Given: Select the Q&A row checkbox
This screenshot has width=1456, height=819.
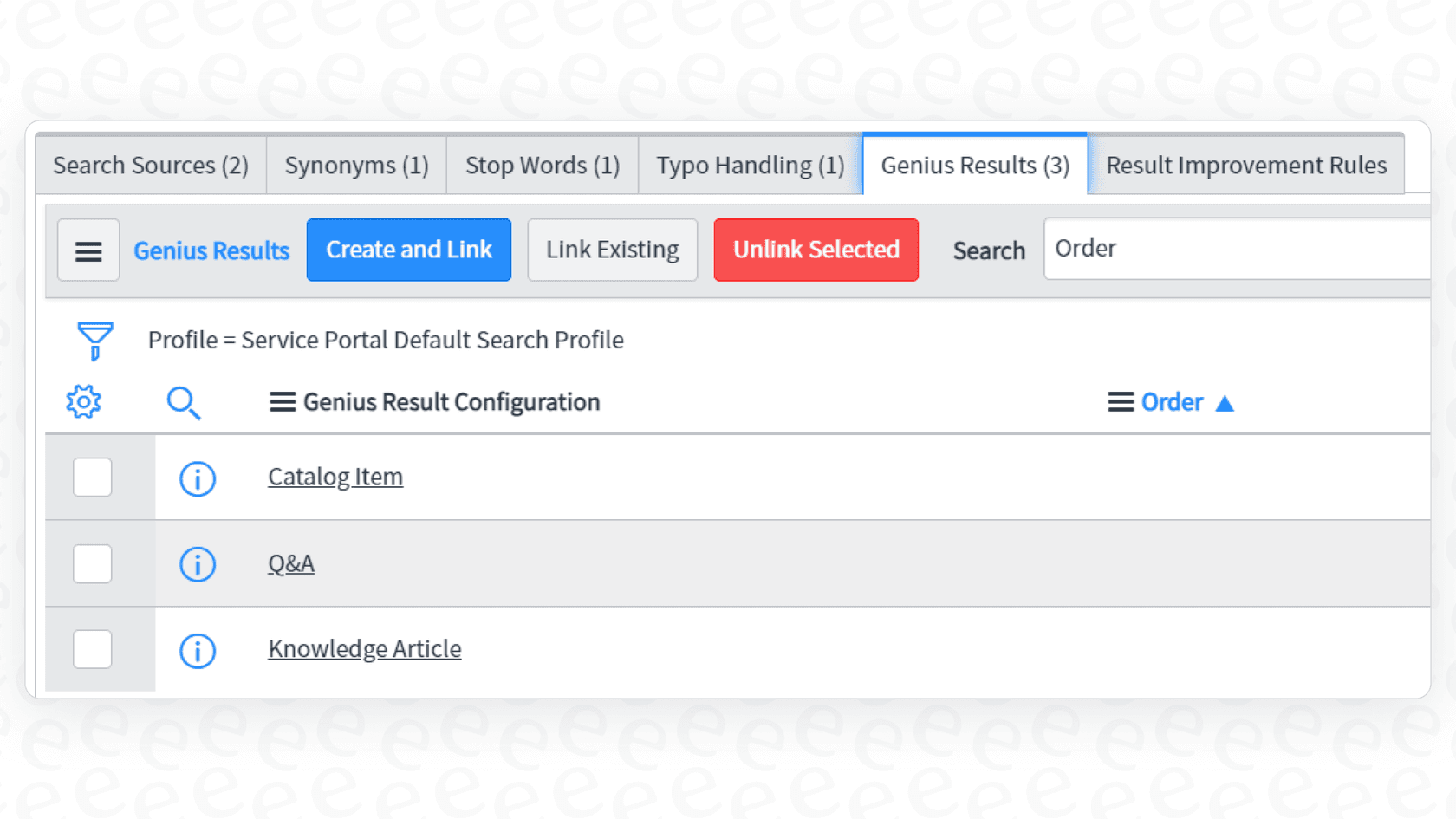Looking at the screenshot, I should click(x=92, y=562).
